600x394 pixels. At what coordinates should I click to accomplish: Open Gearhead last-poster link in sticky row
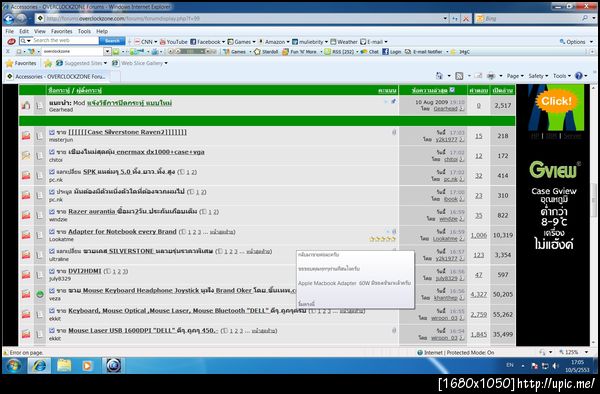(445, 109)
